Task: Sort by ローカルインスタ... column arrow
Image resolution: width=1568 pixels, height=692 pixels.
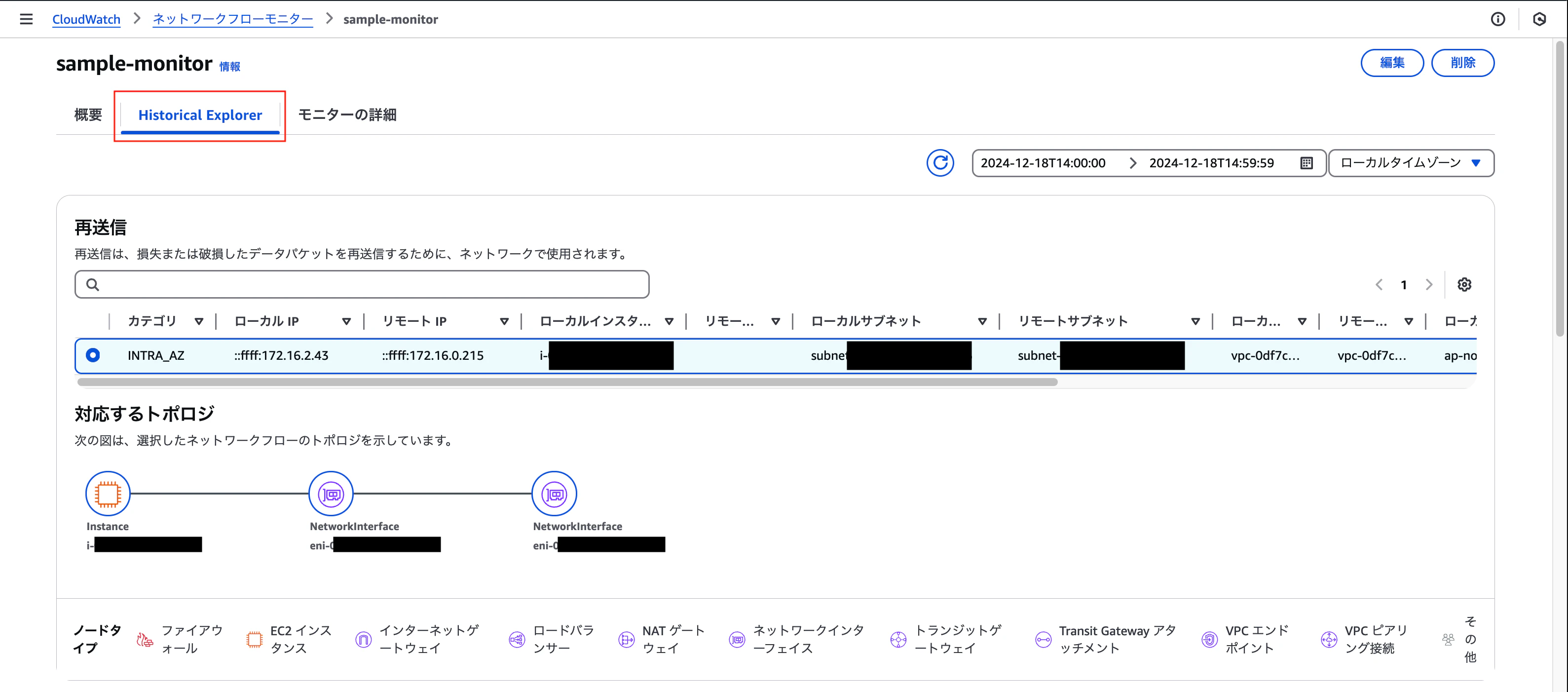Action: pyautogui.click(x=669, y=321)
